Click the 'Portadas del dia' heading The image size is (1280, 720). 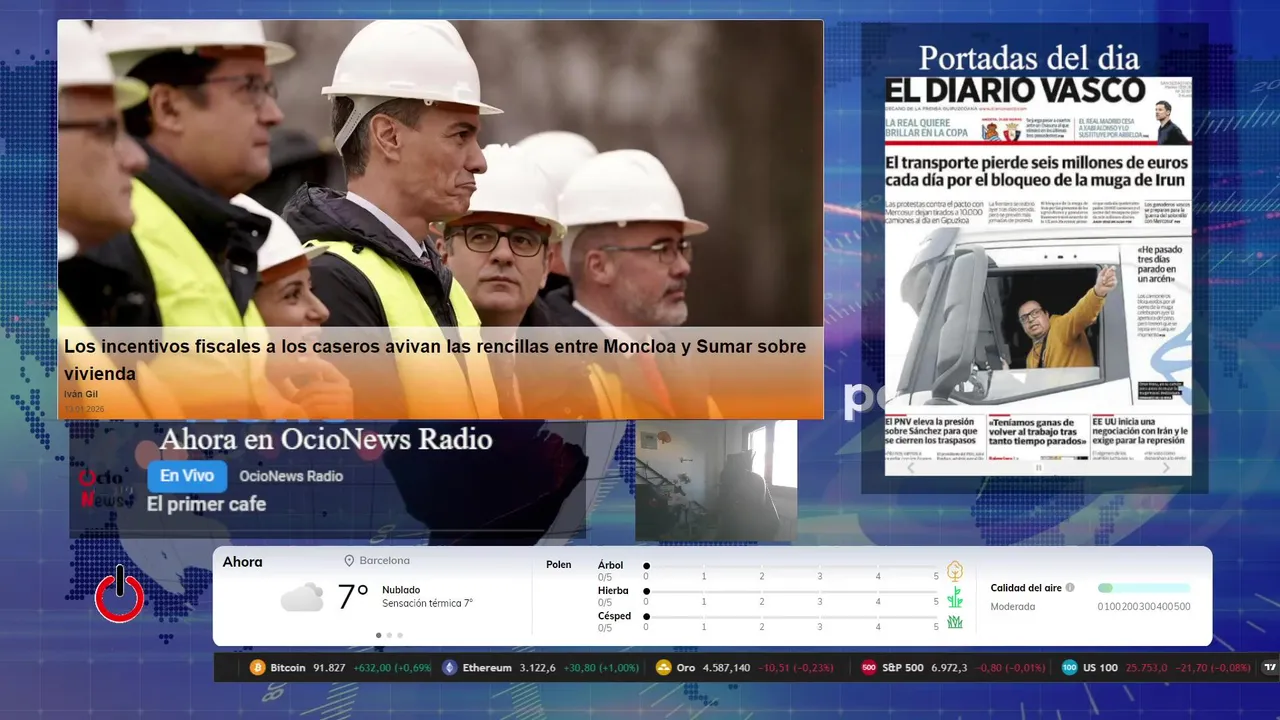pyautogui.click(x=1029, y=57)
